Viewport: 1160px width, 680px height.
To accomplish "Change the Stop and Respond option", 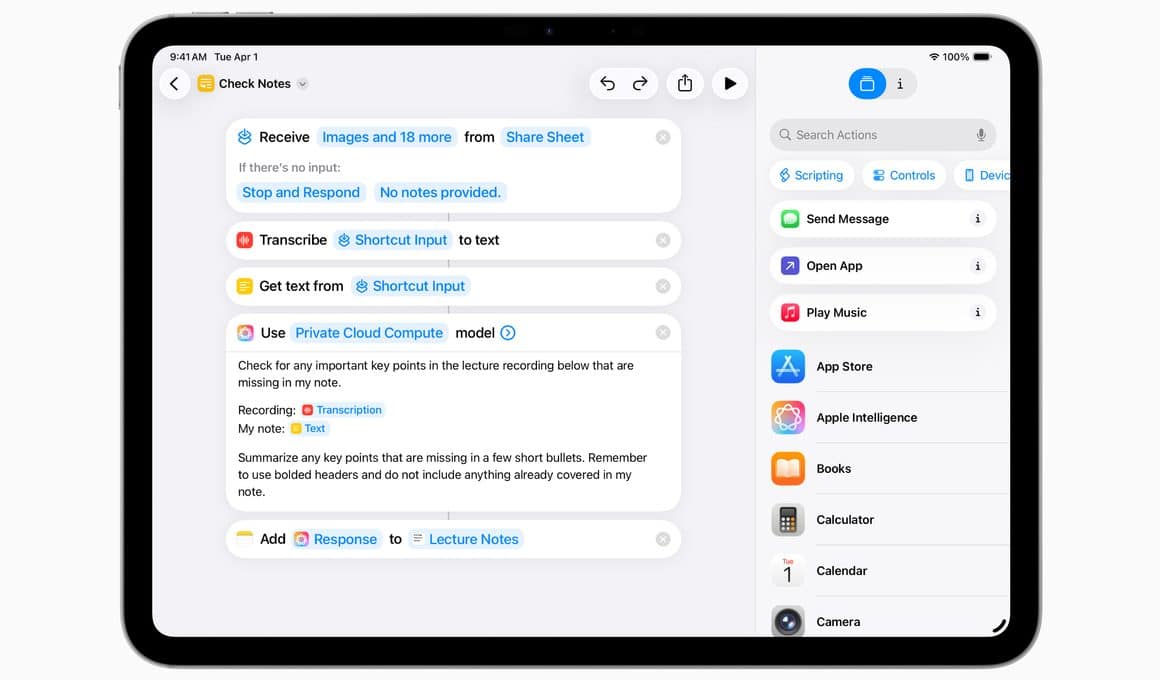I will (x=301, y=192).
